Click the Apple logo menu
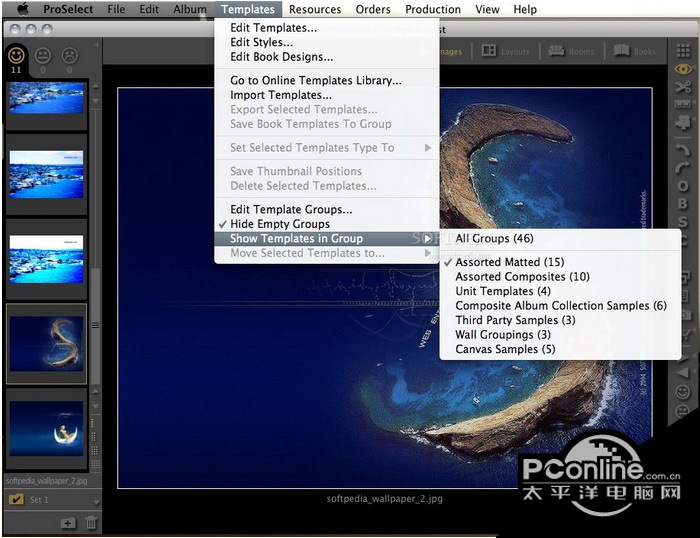The width and height of the screenshot is (700, 538). pos(21,9)
